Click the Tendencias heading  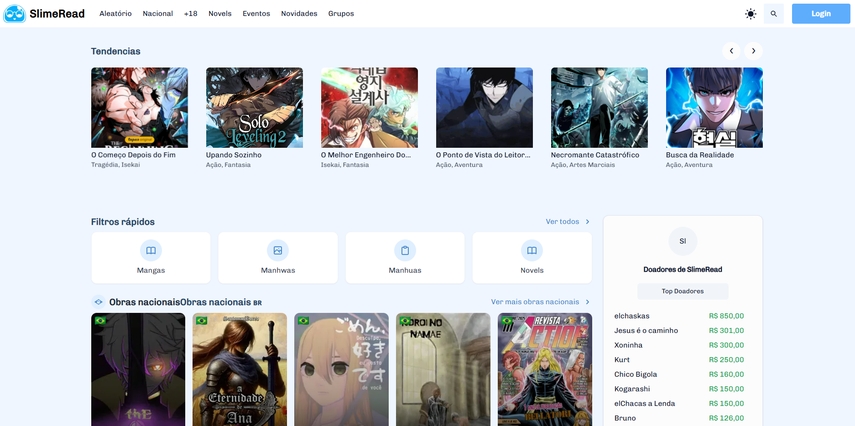point(116,51)
